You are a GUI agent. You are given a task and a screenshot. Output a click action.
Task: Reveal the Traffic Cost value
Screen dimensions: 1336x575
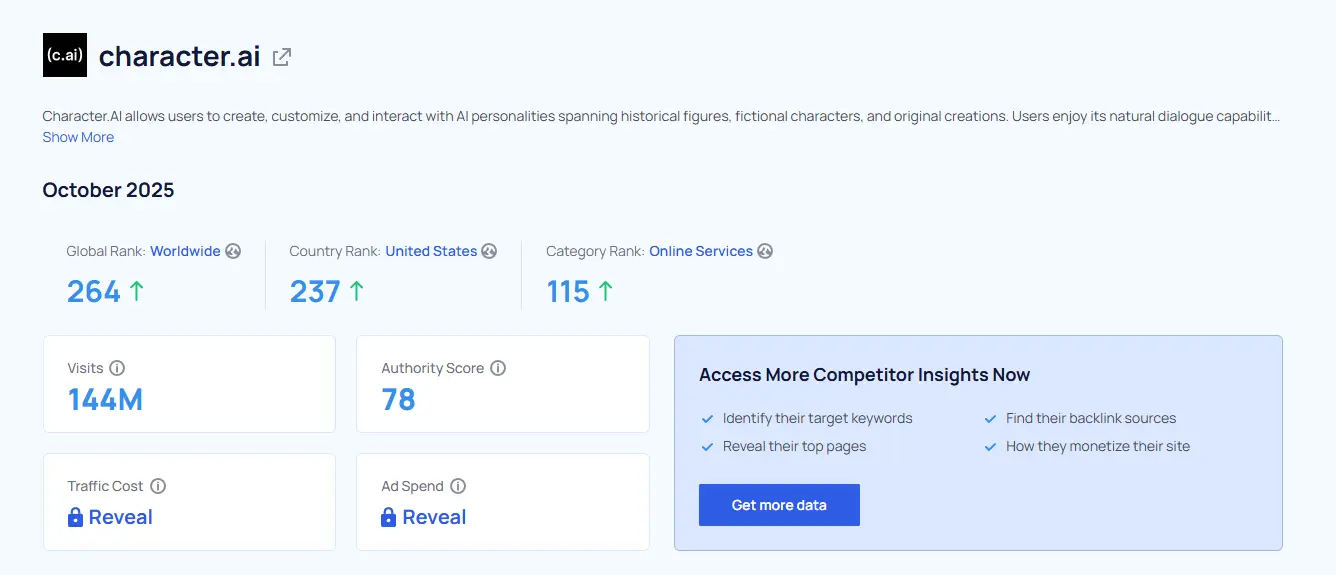[x=120, y=517]
